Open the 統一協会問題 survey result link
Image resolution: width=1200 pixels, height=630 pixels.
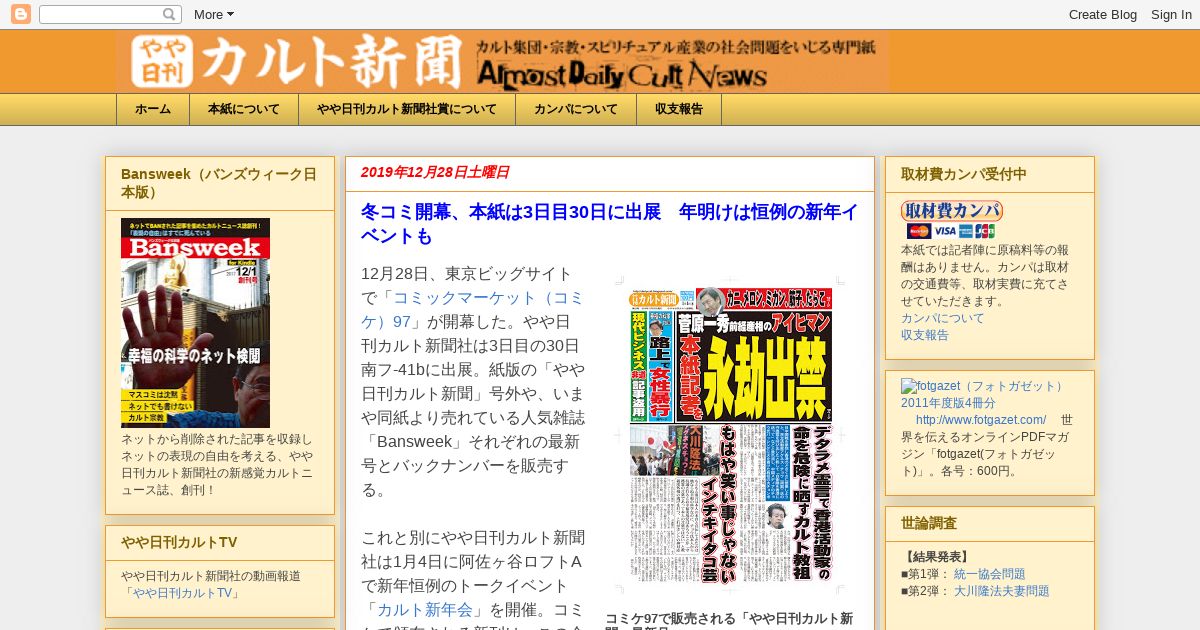989,574
